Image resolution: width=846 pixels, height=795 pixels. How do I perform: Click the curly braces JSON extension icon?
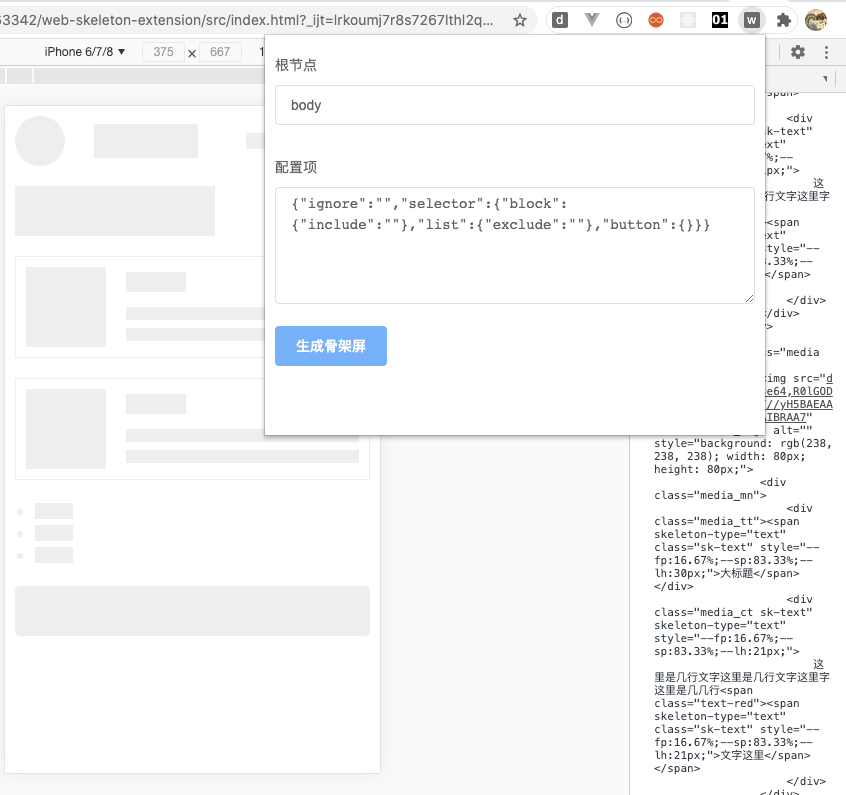[624, 21]
